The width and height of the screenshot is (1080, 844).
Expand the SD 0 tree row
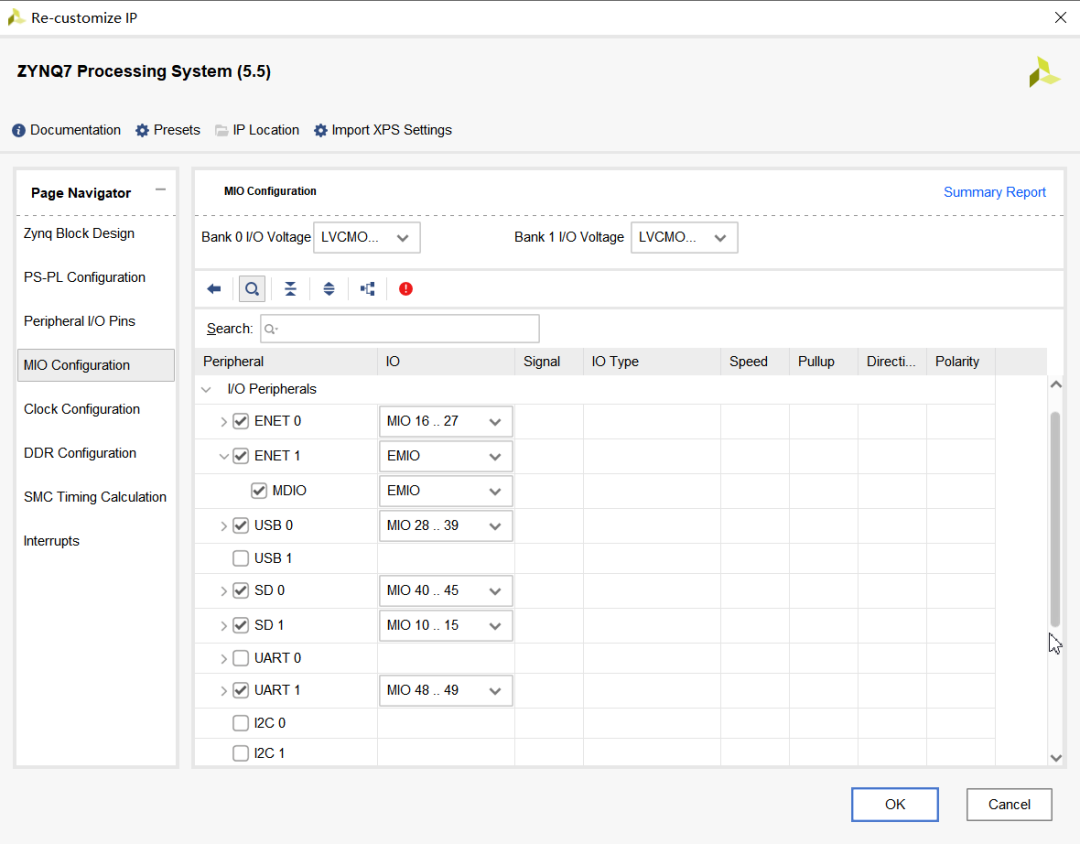[223, 591]
